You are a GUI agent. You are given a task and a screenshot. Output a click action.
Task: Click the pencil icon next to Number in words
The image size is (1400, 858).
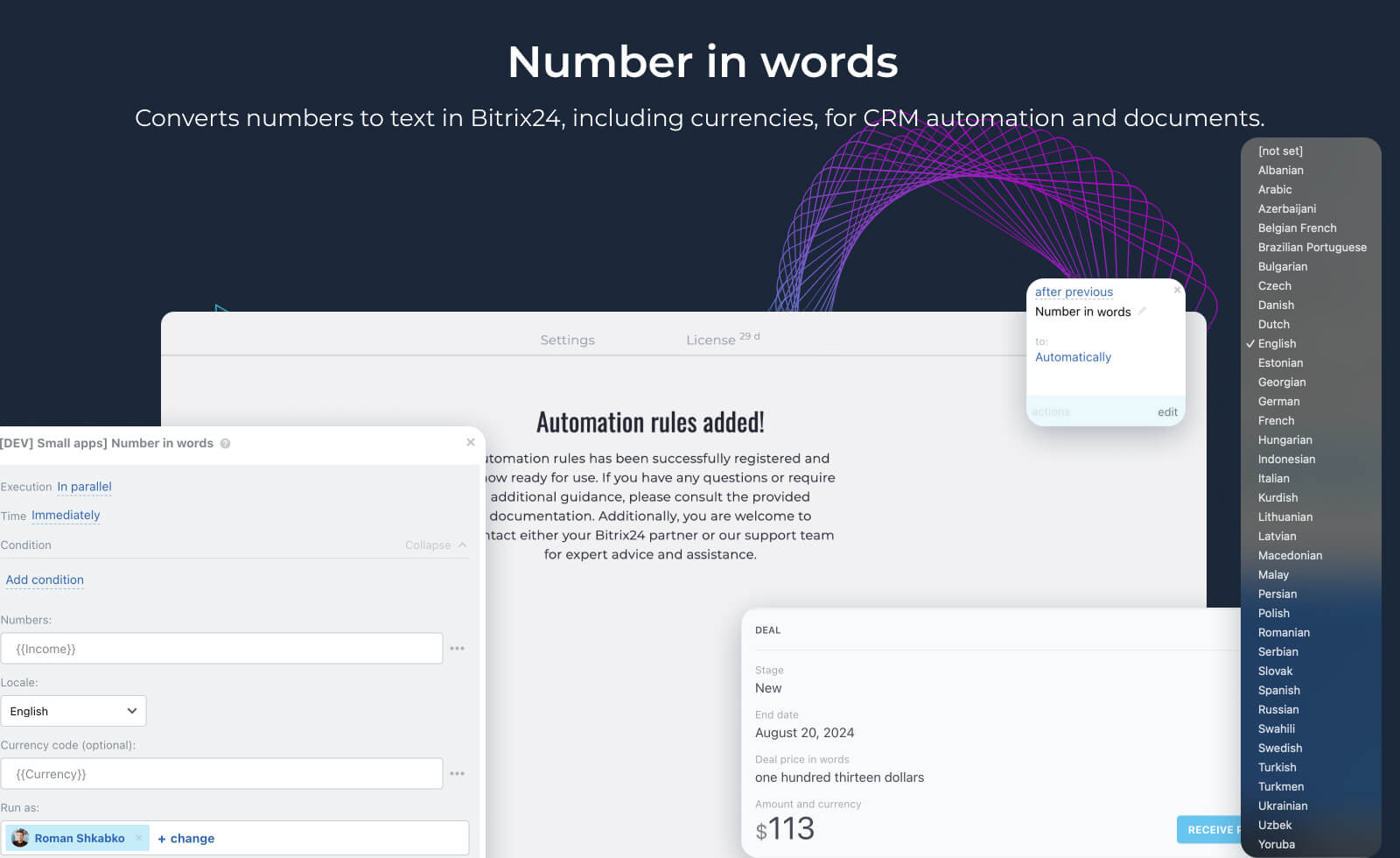[x=1142, y=311]
